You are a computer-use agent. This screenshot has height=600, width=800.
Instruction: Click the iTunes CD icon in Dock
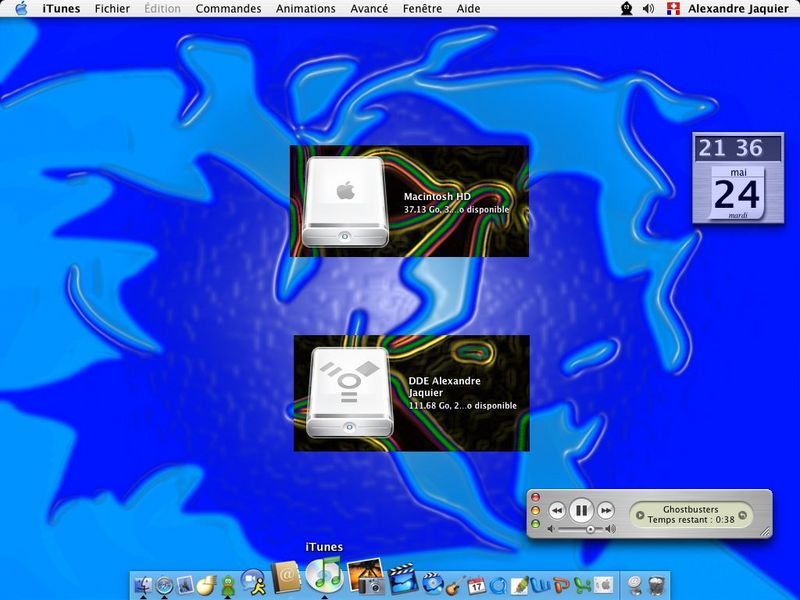[x=324, y=574]
